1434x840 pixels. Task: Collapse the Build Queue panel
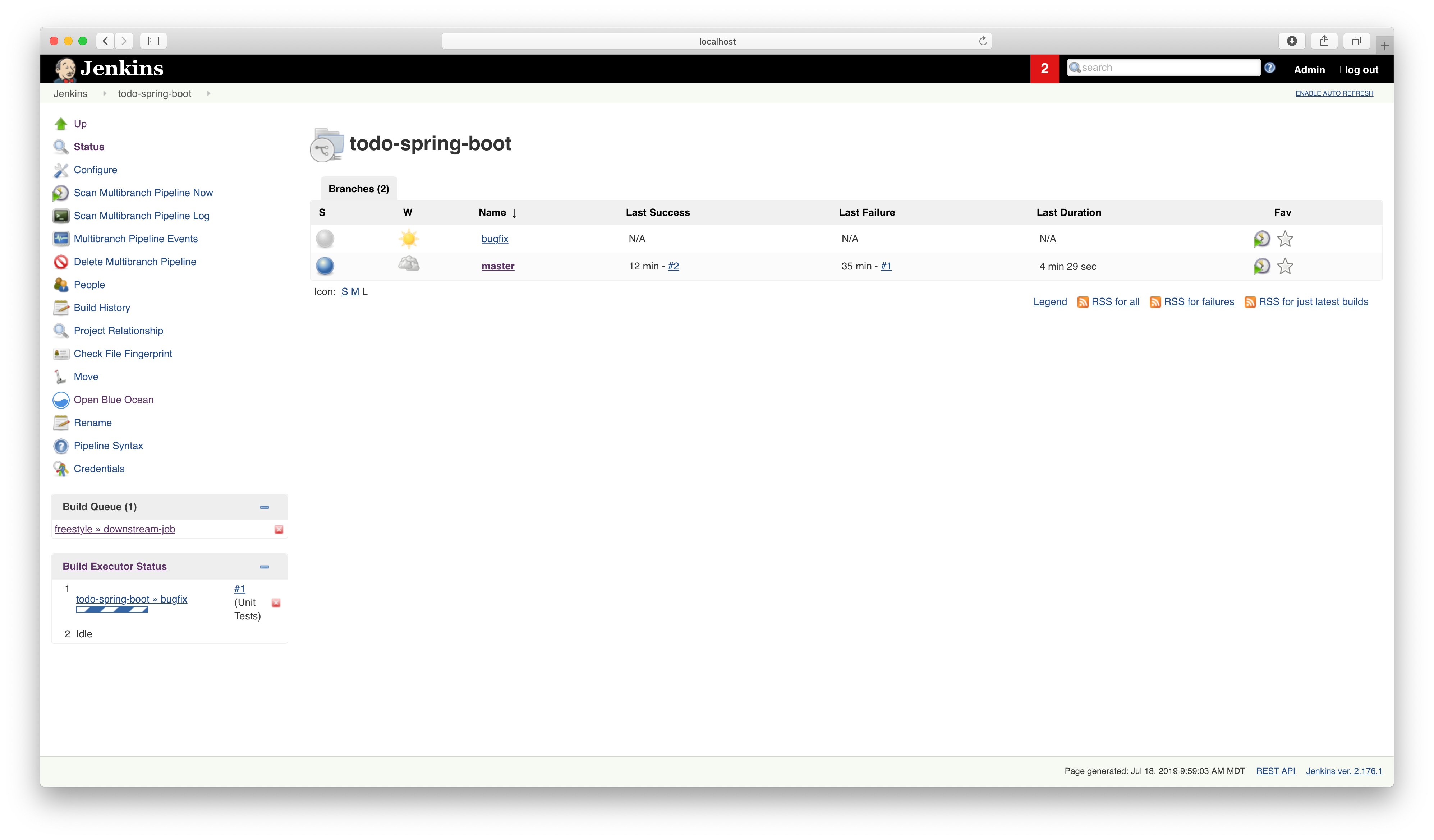click(264, 507)
